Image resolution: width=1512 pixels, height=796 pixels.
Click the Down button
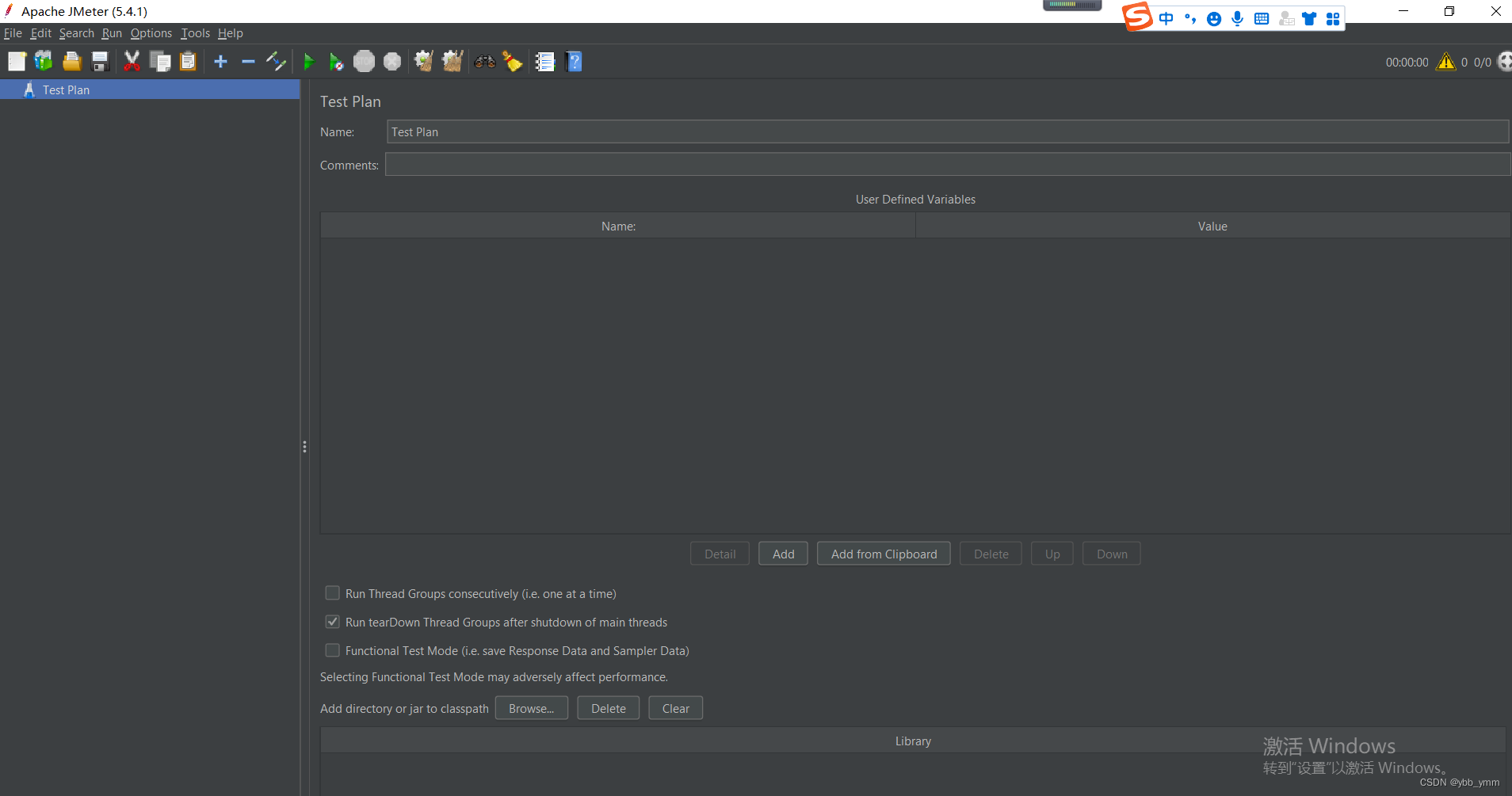[1112, 554]
